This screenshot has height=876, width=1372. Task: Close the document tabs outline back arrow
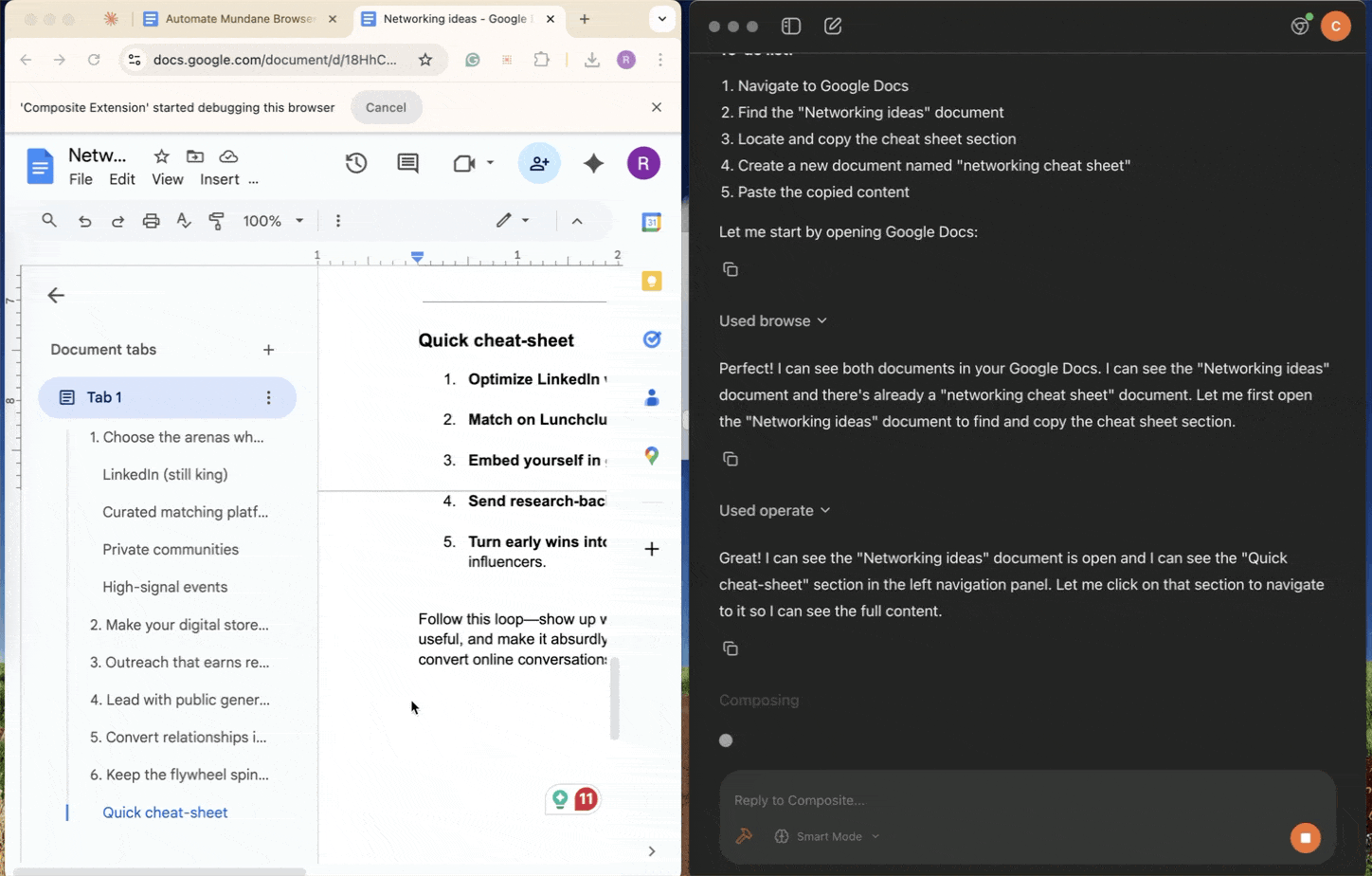tap(56, 296)
